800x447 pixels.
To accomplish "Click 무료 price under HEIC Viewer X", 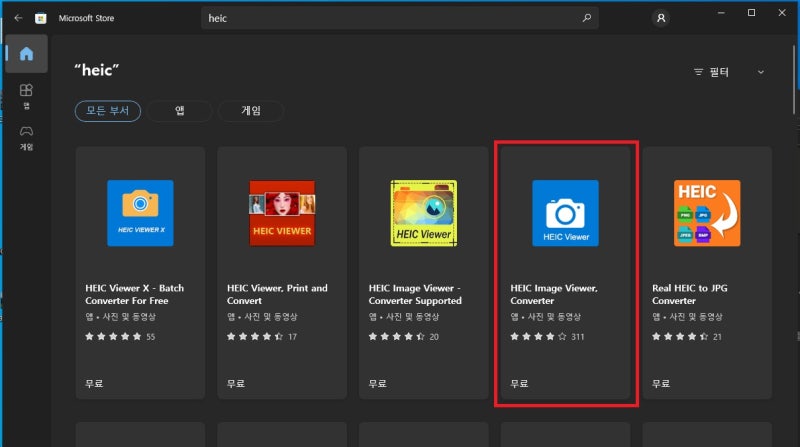I will tap(94, 383).
